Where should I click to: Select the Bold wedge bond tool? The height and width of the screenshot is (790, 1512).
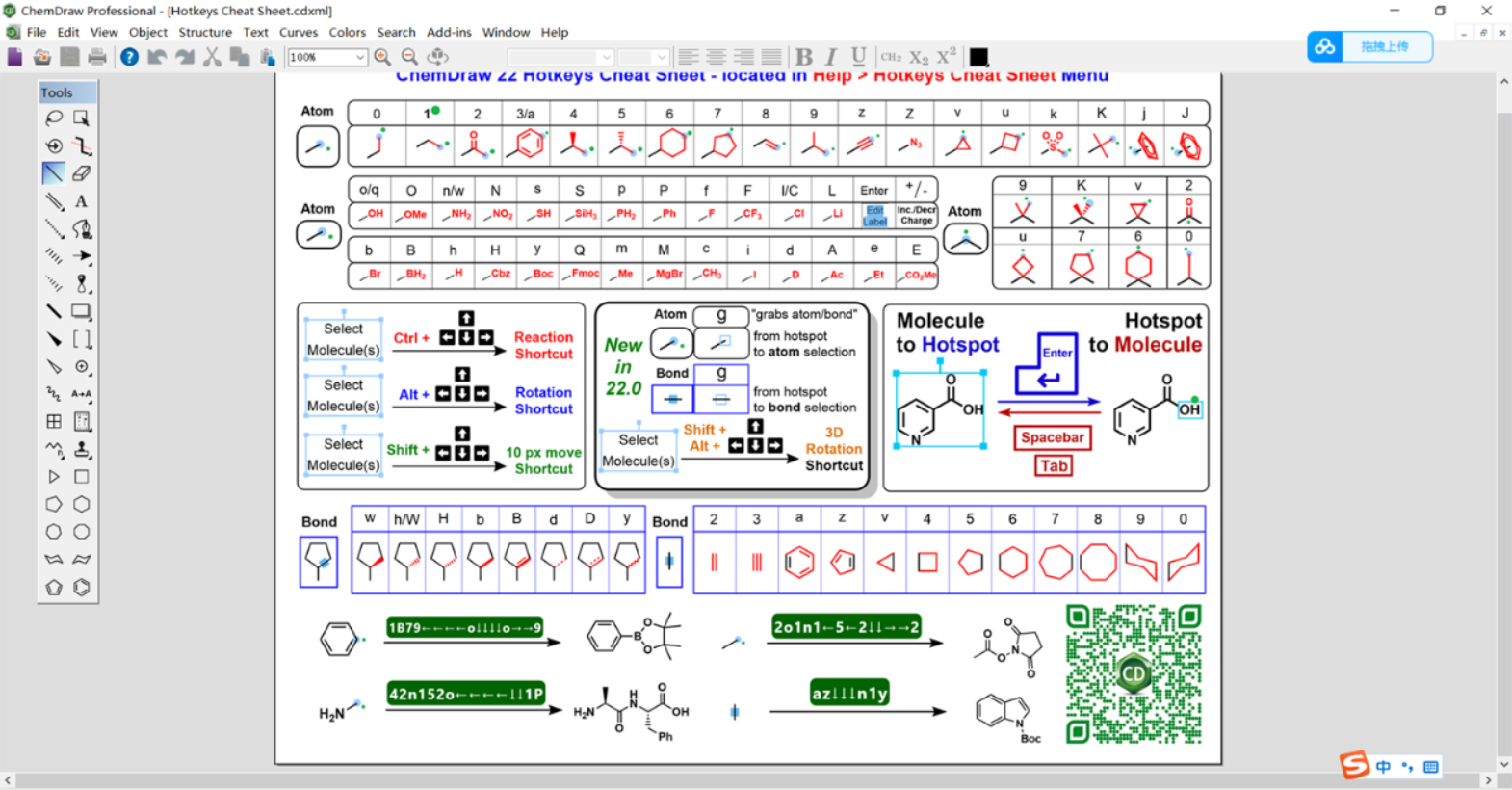pyautogui.click(x=54, y=339)
